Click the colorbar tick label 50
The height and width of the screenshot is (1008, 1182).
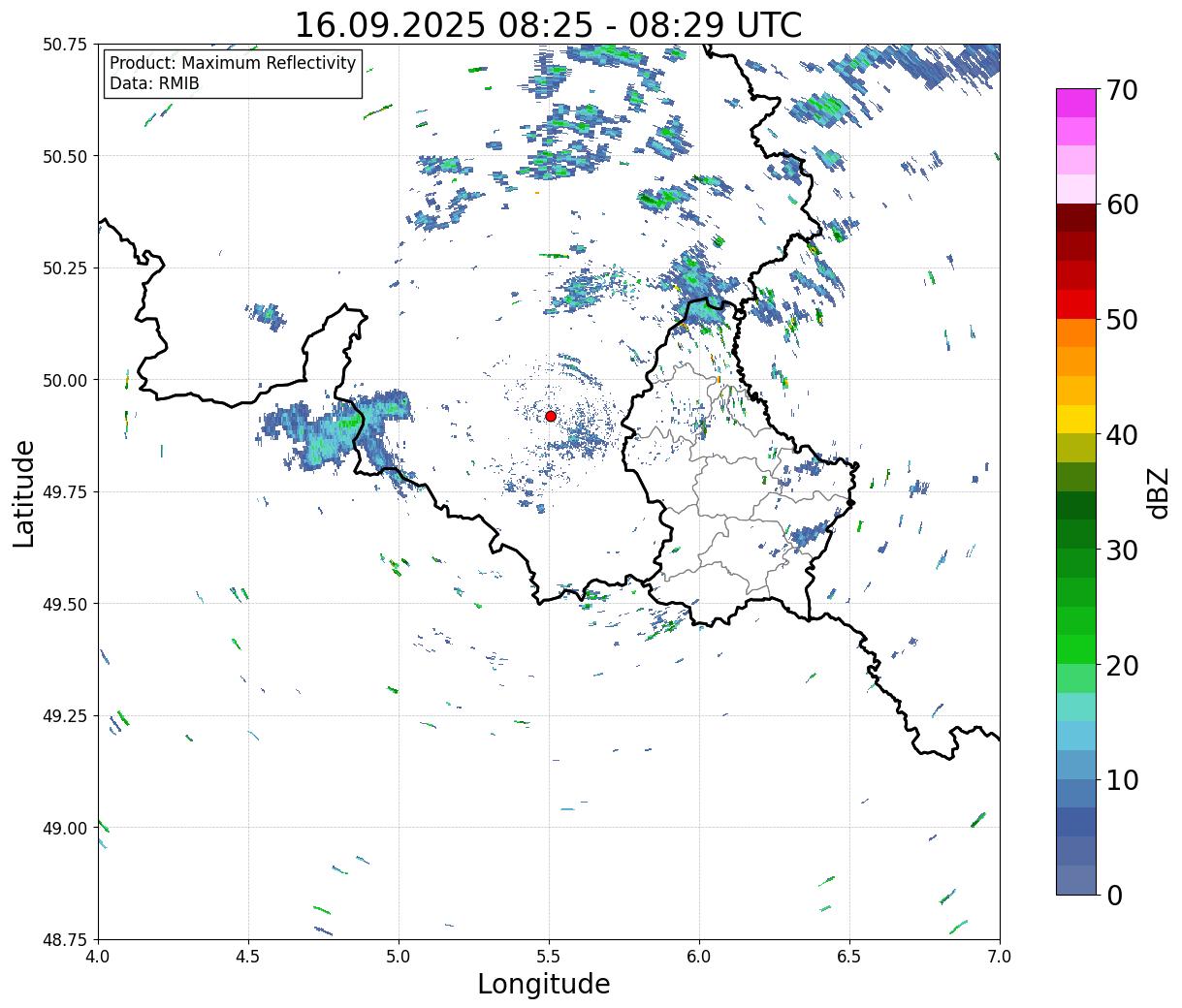pyautogui.click(x=1122, y=320)
